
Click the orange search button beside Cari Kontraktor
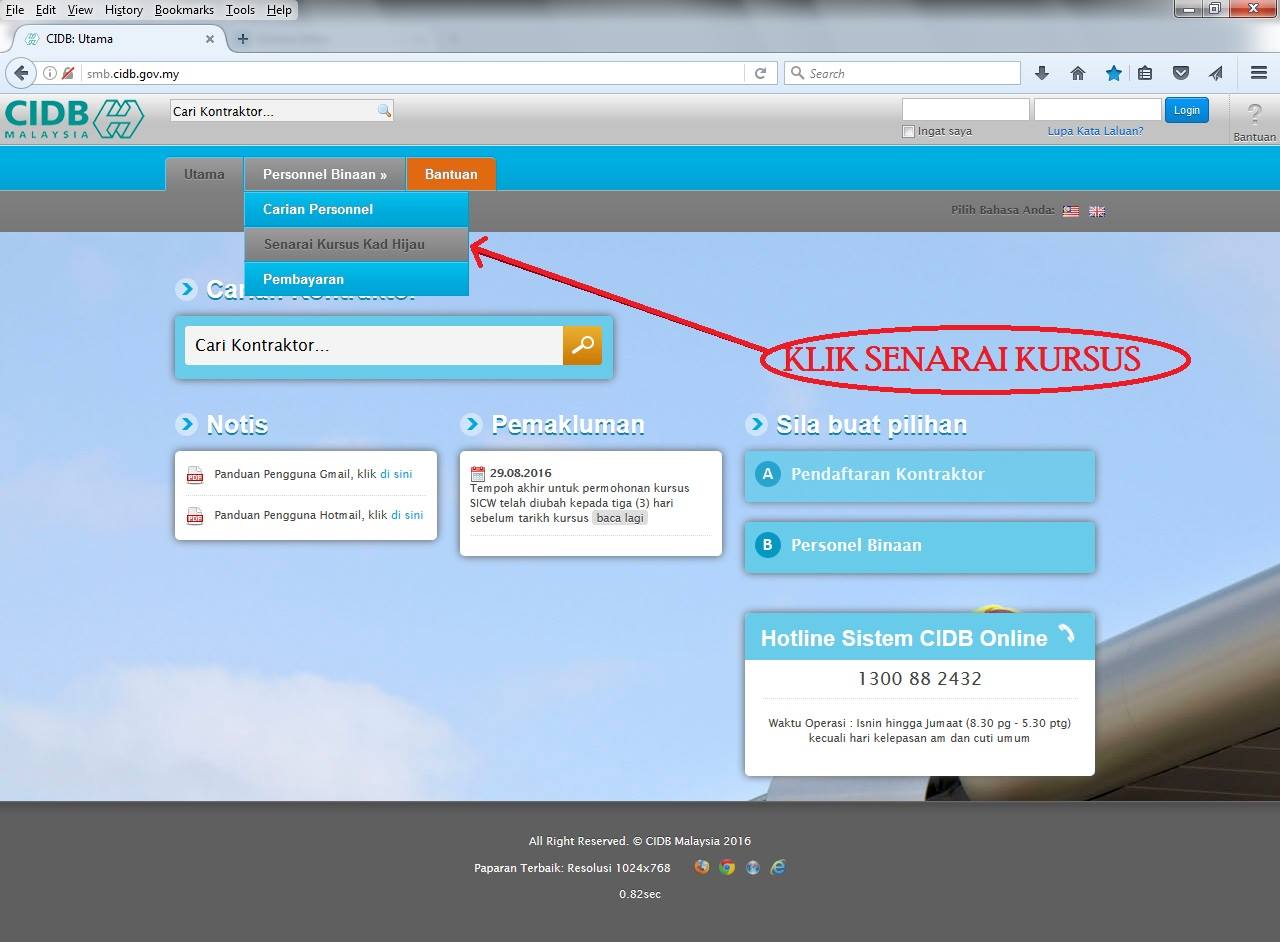582,345
